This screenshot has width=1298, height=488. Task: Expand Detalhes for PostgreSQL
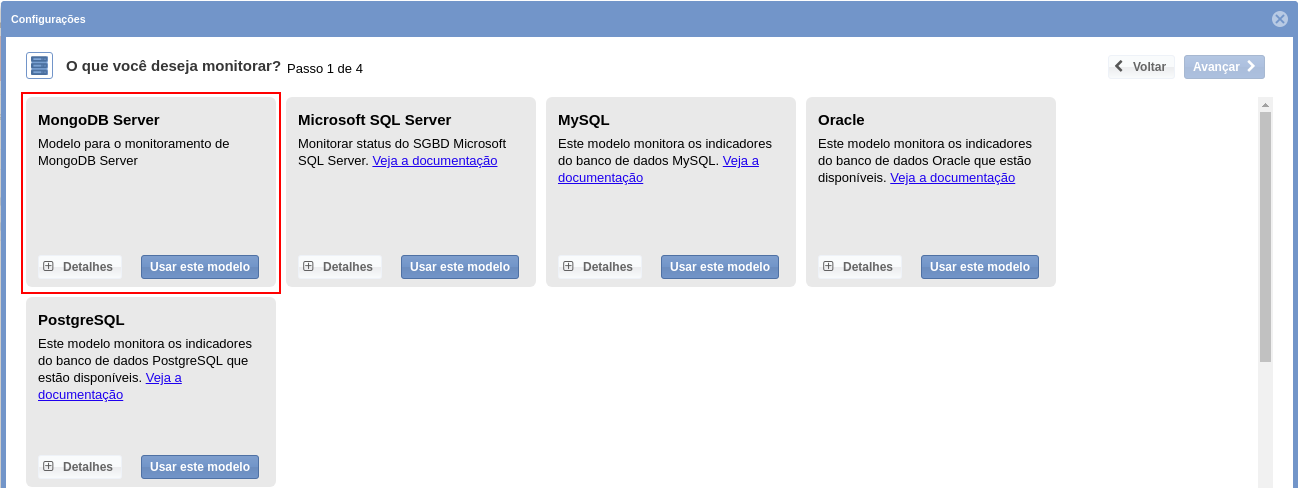80,467
